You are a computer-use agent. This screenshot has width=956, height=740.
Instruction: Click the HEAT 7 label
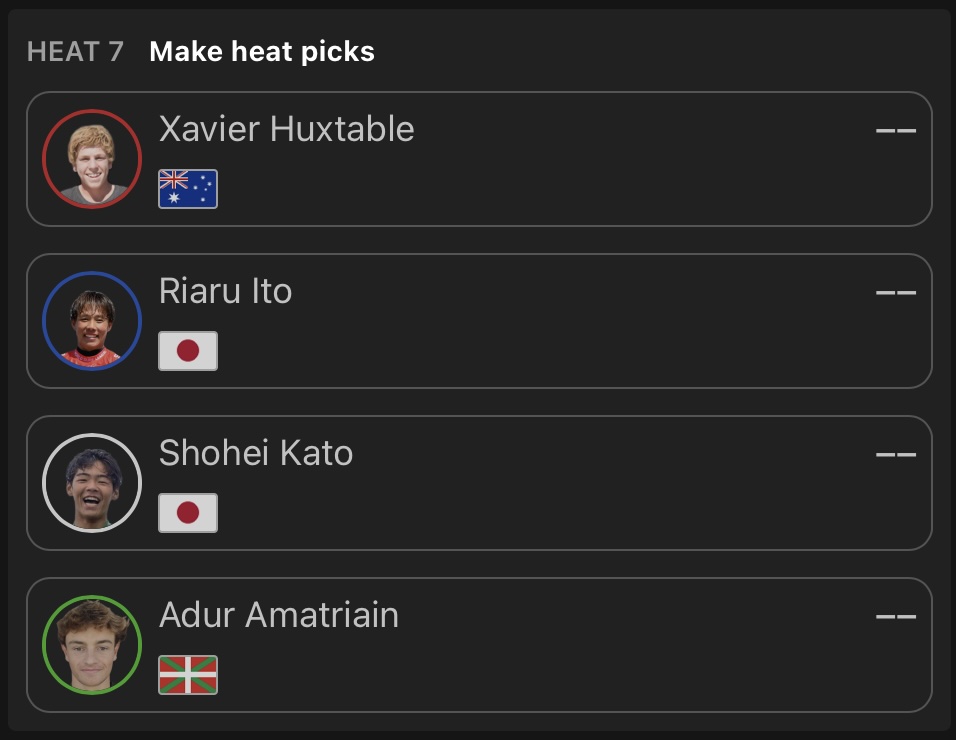[x=75, y=52]
